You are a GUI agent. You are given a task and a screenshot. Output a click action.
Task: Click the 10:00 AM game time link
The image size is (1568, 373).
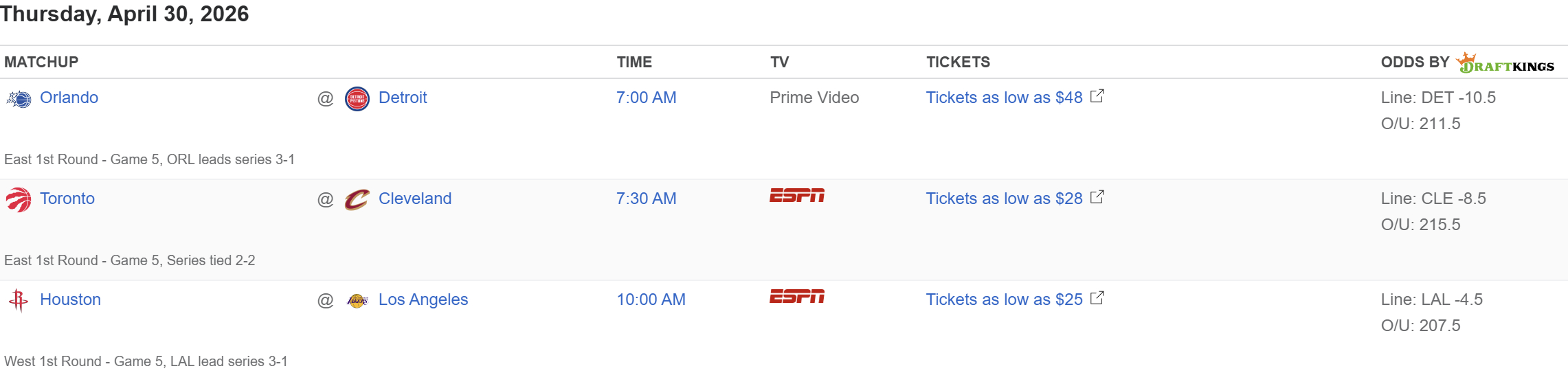click(x=651, y=299)
